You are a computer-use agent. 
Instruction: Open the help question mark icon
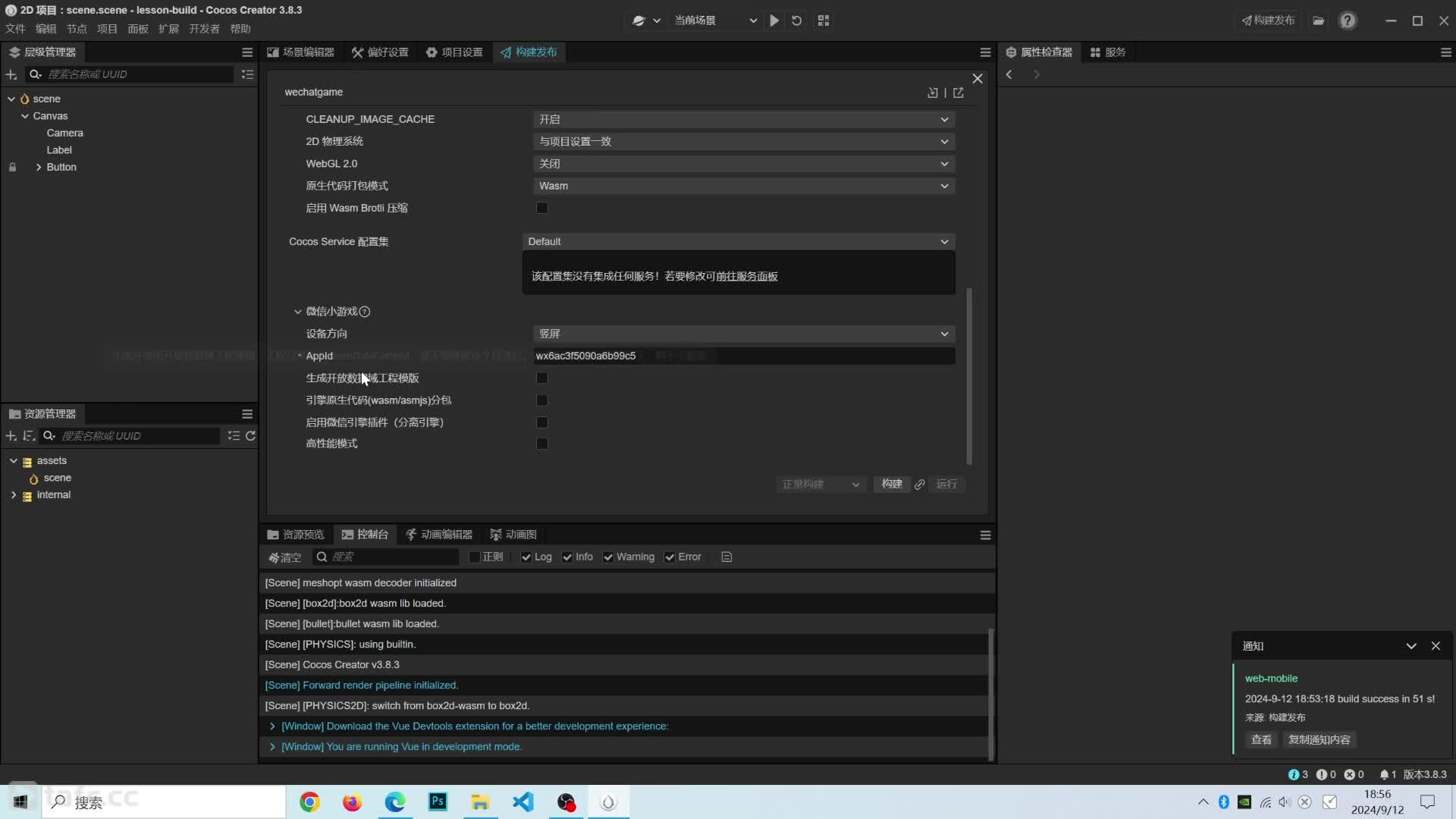tap(1348, 20)
